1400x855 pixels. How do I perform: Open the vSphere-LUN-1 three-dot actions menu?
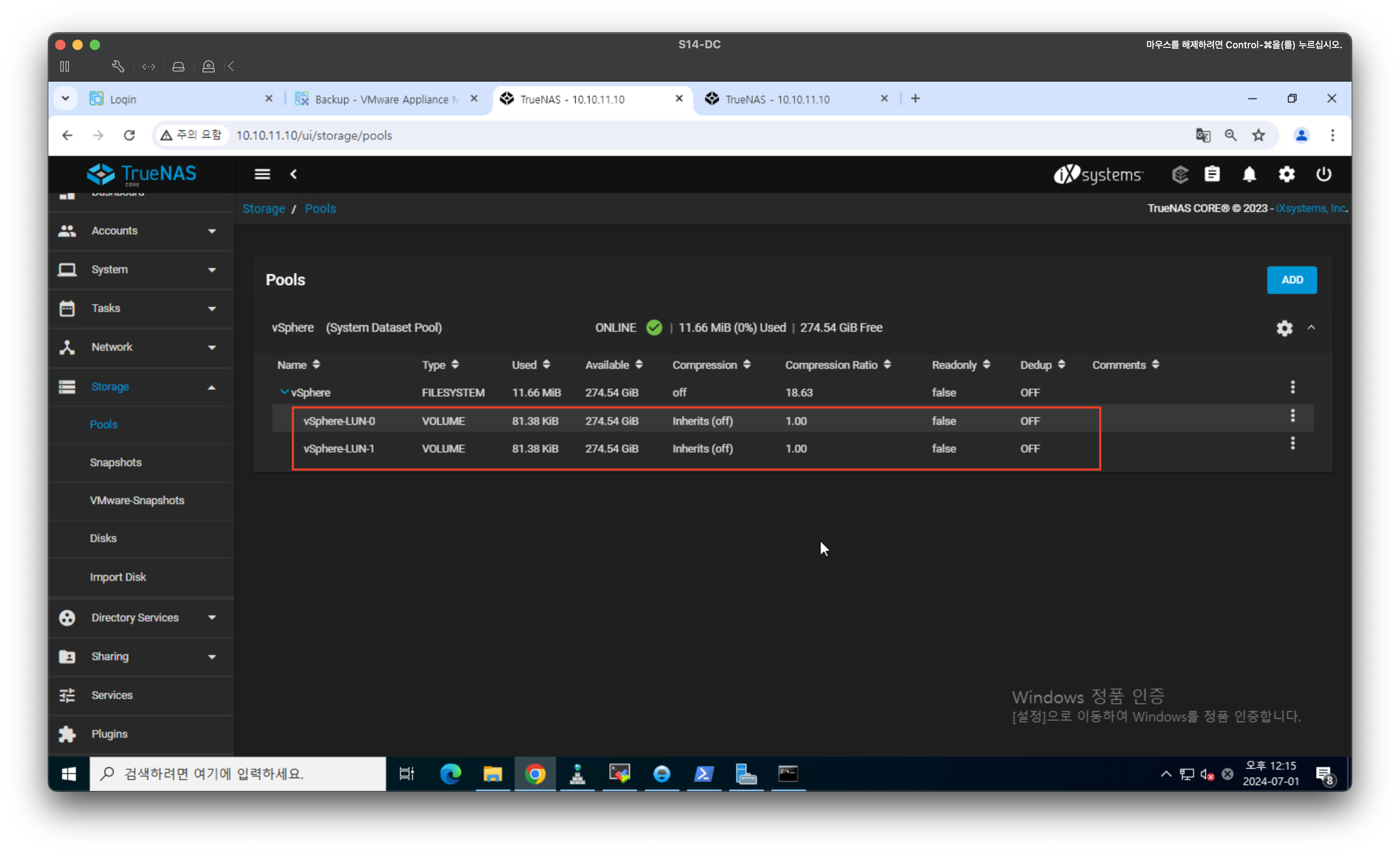tap(1293, 443)
